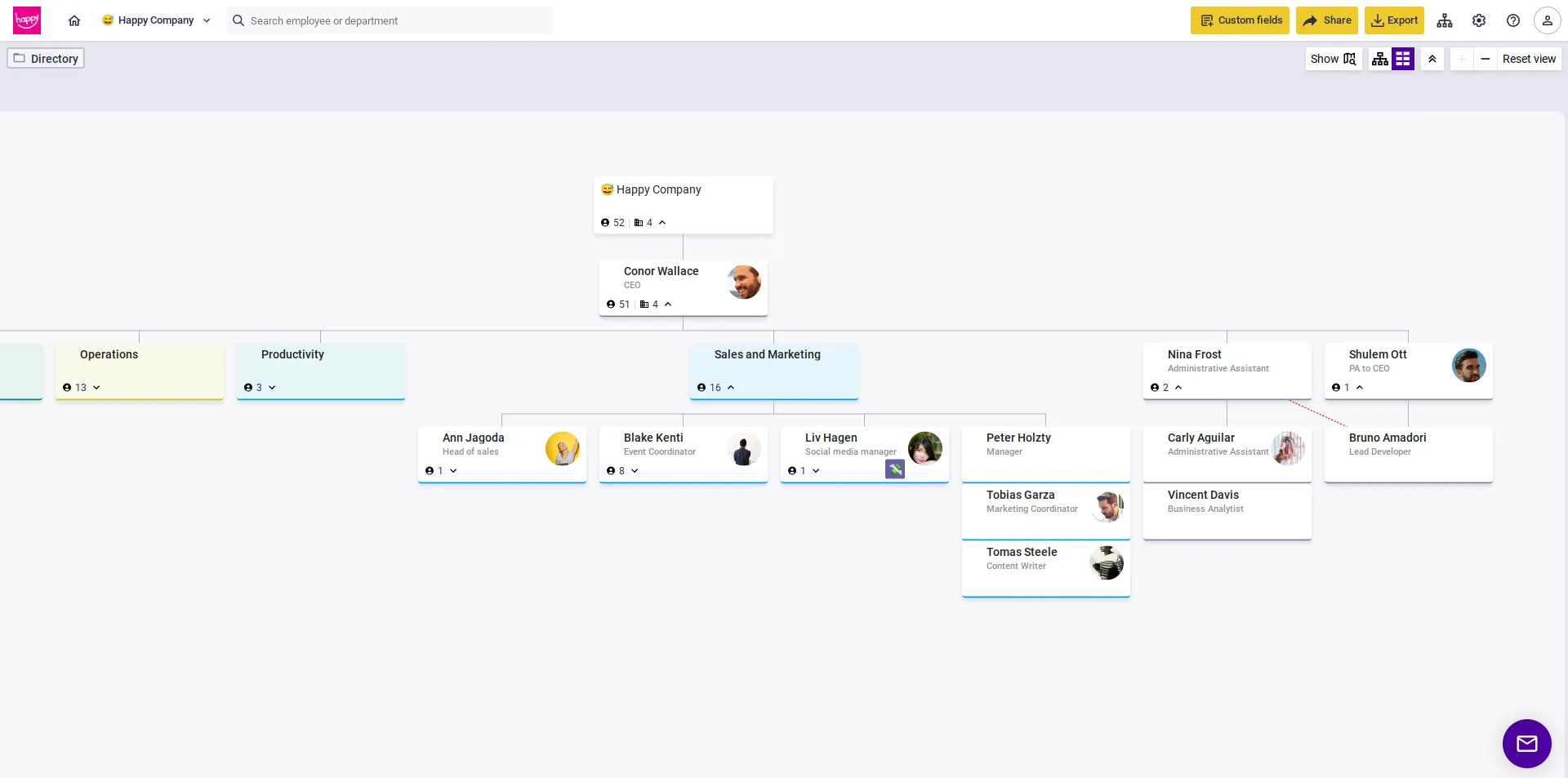
Task: Go to home via house icon
Action: pos(74,20)
